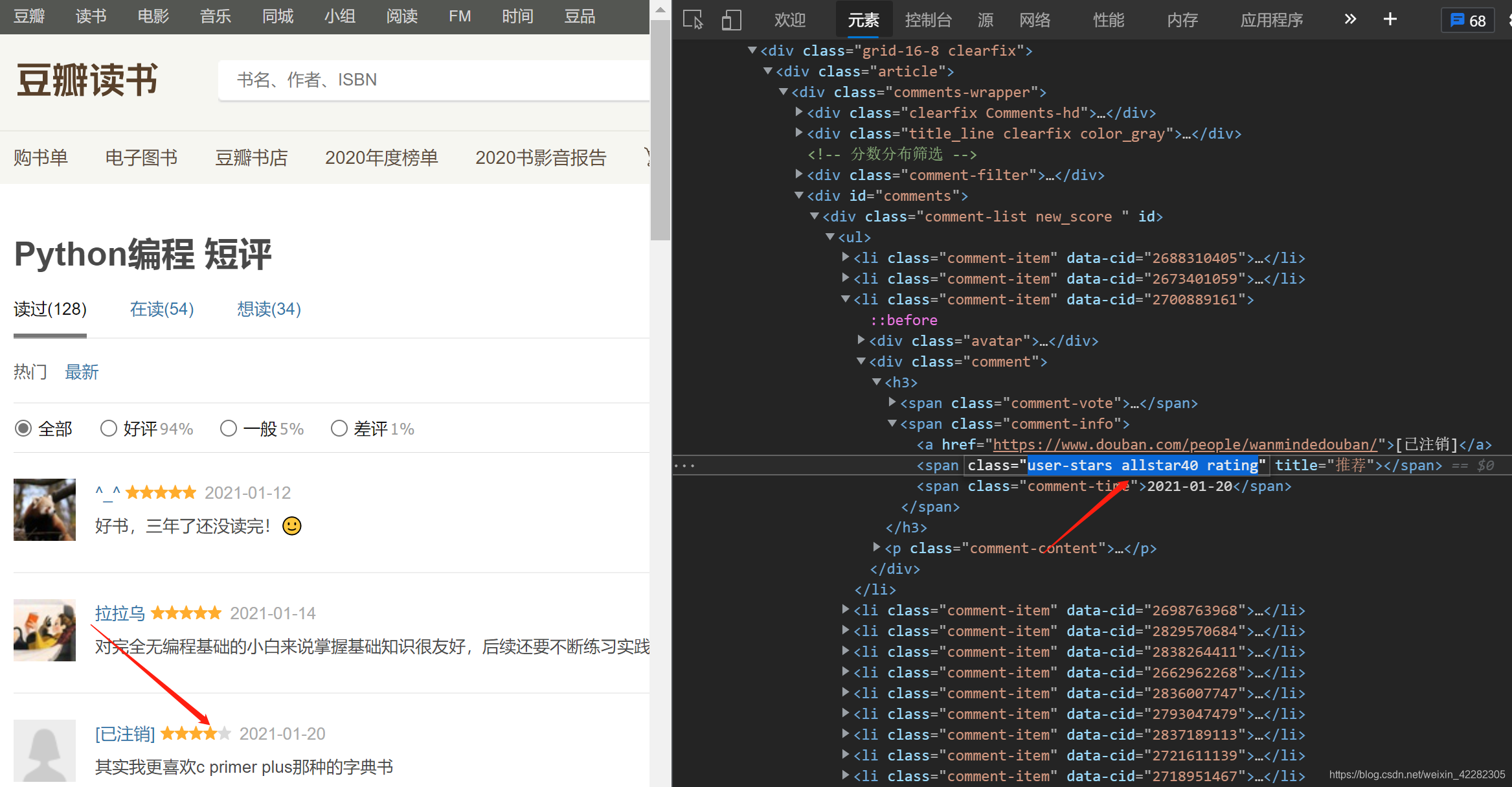The height and width of the screenshot is (787, 1512).
Task: Click the page vertical scrollbar thumb
Action: (x=660, y=130)
